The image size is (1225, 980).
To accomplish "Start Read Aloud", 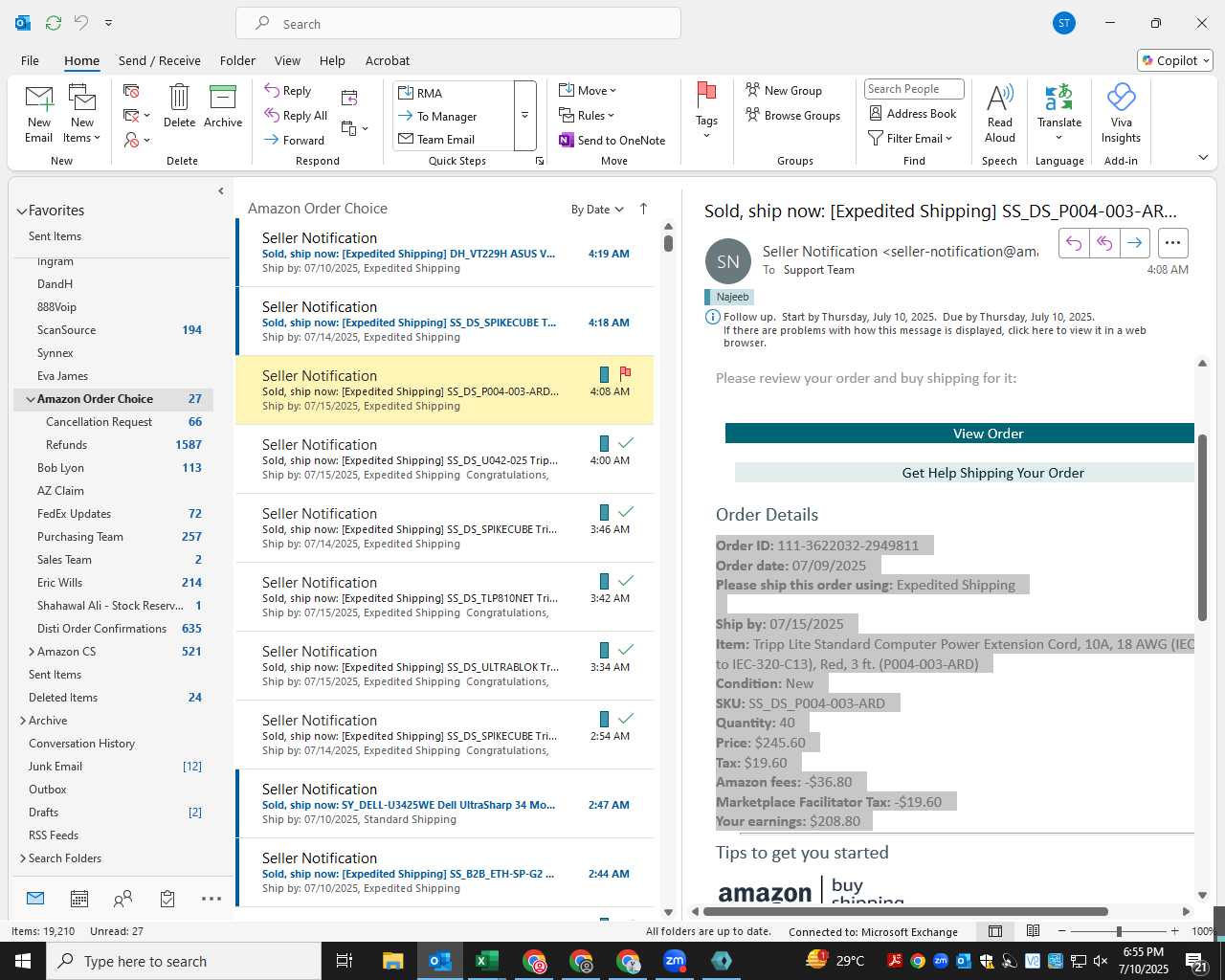I will (999, 114).
